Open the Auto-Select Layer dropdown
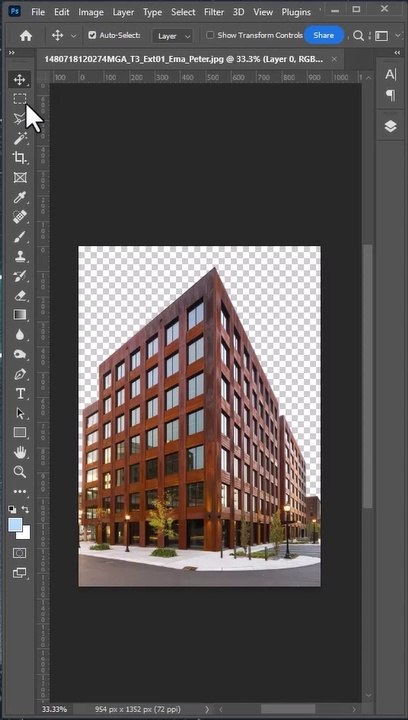Image resolution: width=408 pixels, height=720 pixels. click(173, 36)
